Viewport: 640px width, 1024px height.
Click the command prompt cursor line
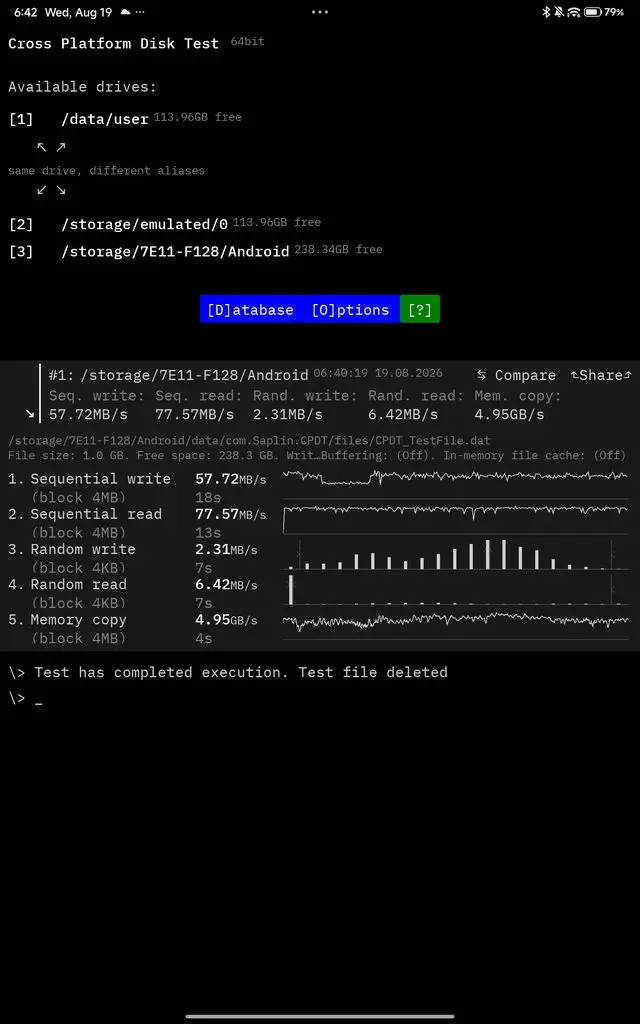(25, 699)
